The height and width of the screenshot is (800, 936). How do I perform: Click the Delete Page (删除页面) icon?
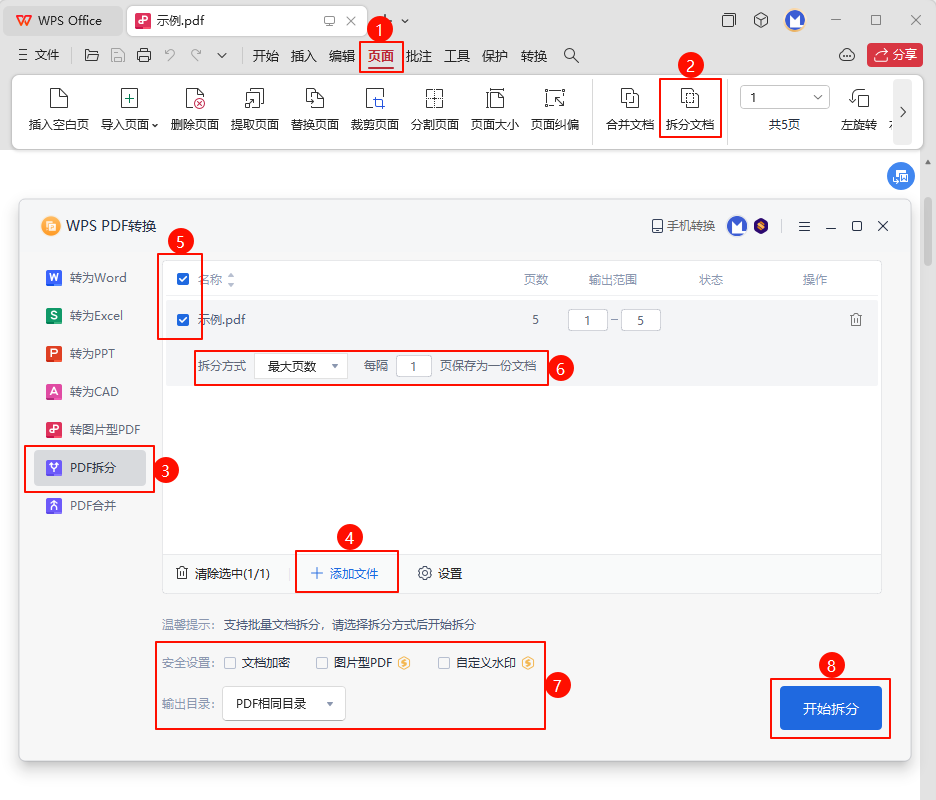coord(195,99)
